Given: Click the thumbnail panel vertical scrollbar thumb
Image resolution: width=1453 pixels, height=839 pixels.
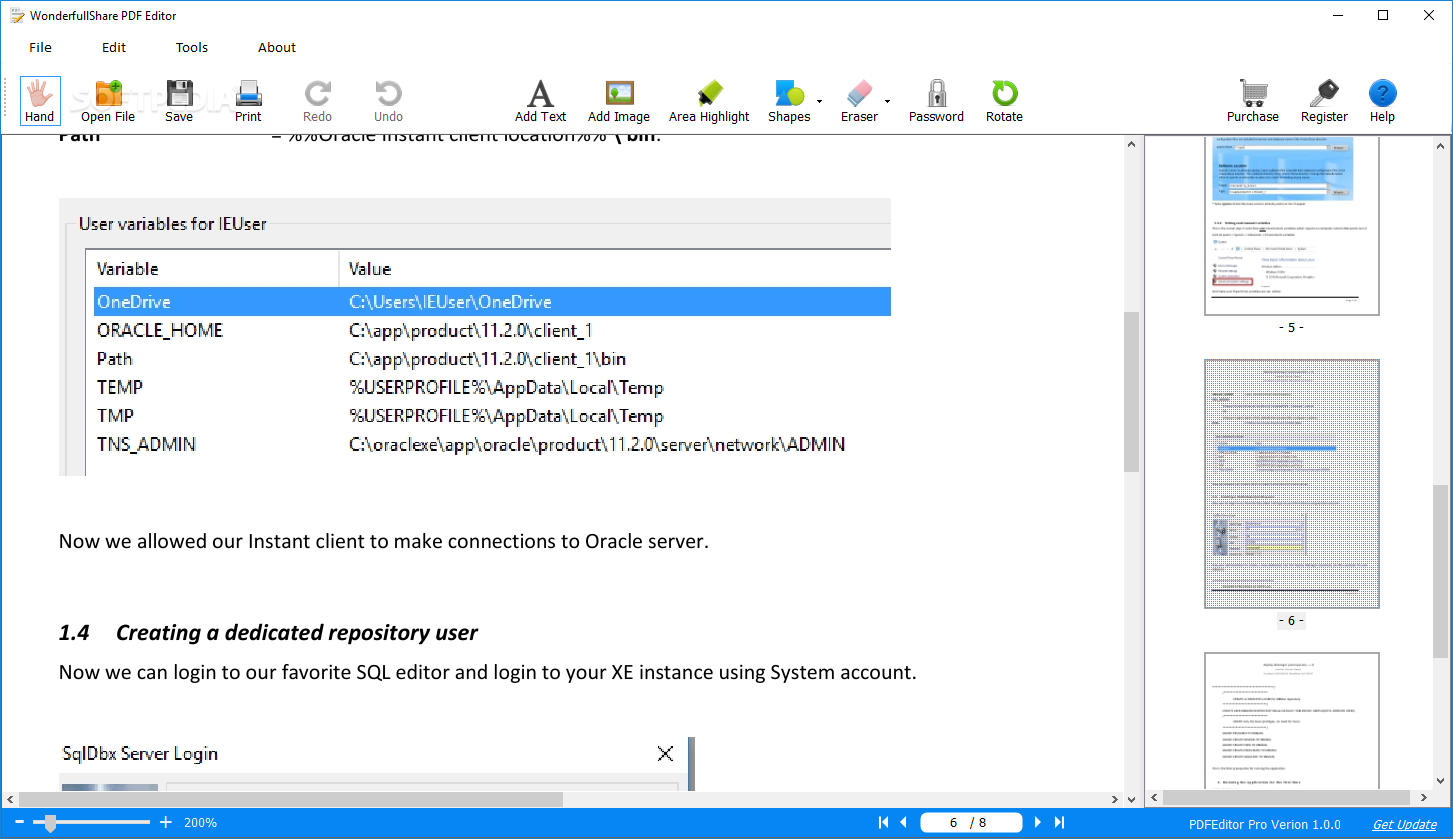Looking at the screenshot, I should coord(1440,571).
